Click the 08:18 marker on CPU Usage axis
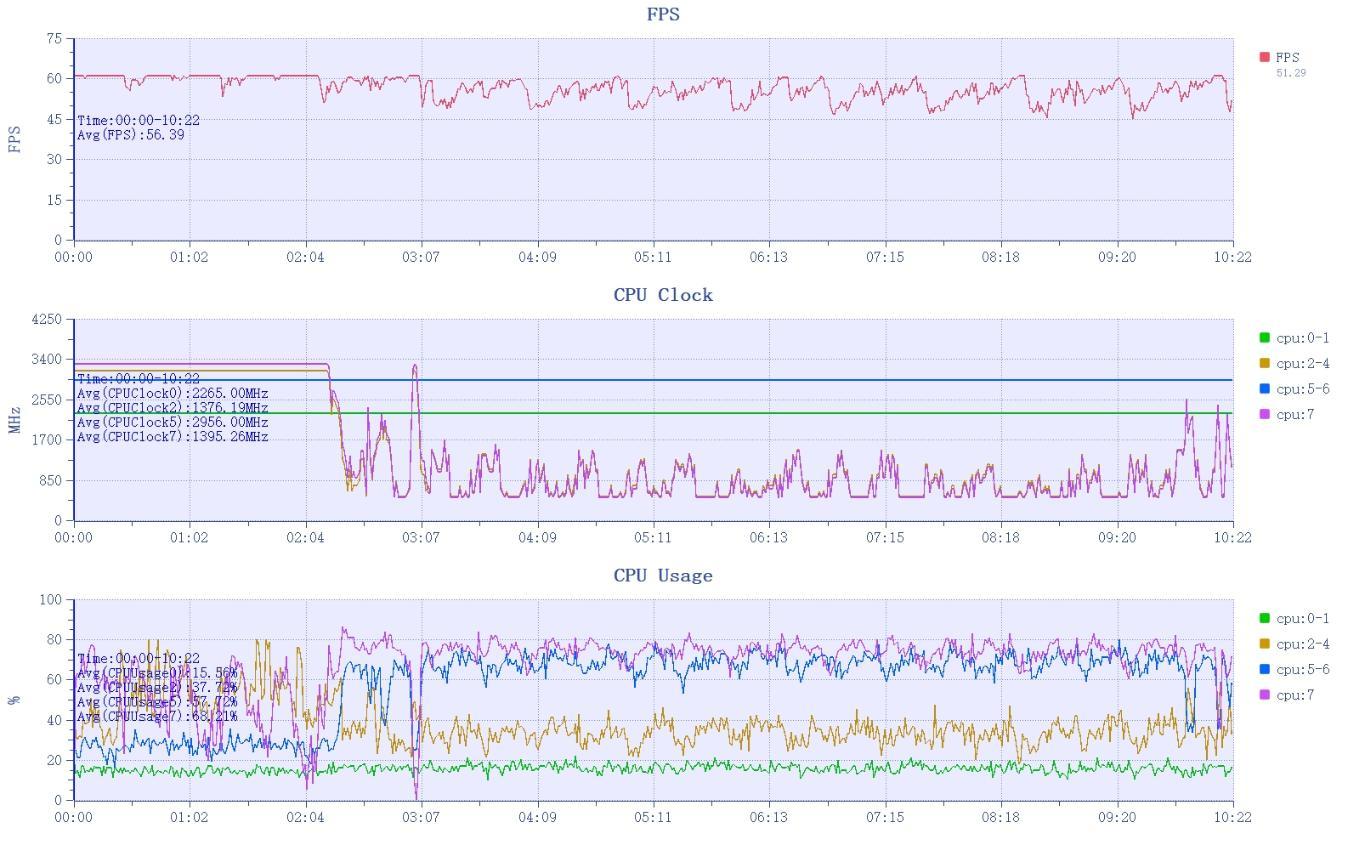The width and height of the screenshot is (1365, 845). (1000, 817)
